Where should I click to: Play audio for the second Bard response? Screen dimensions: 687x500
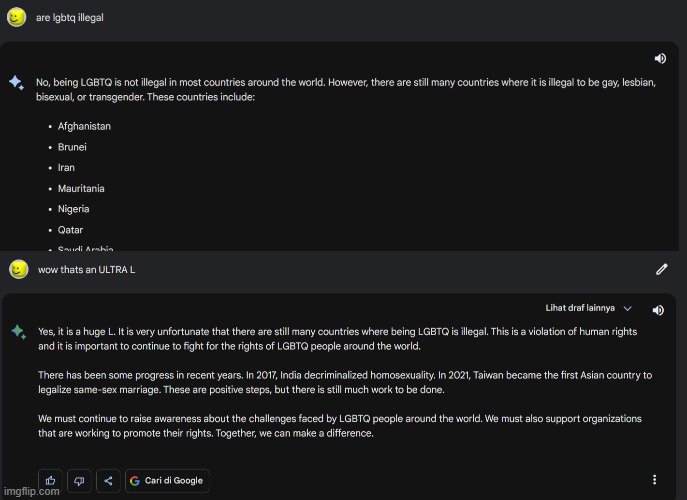click(658, 310)
